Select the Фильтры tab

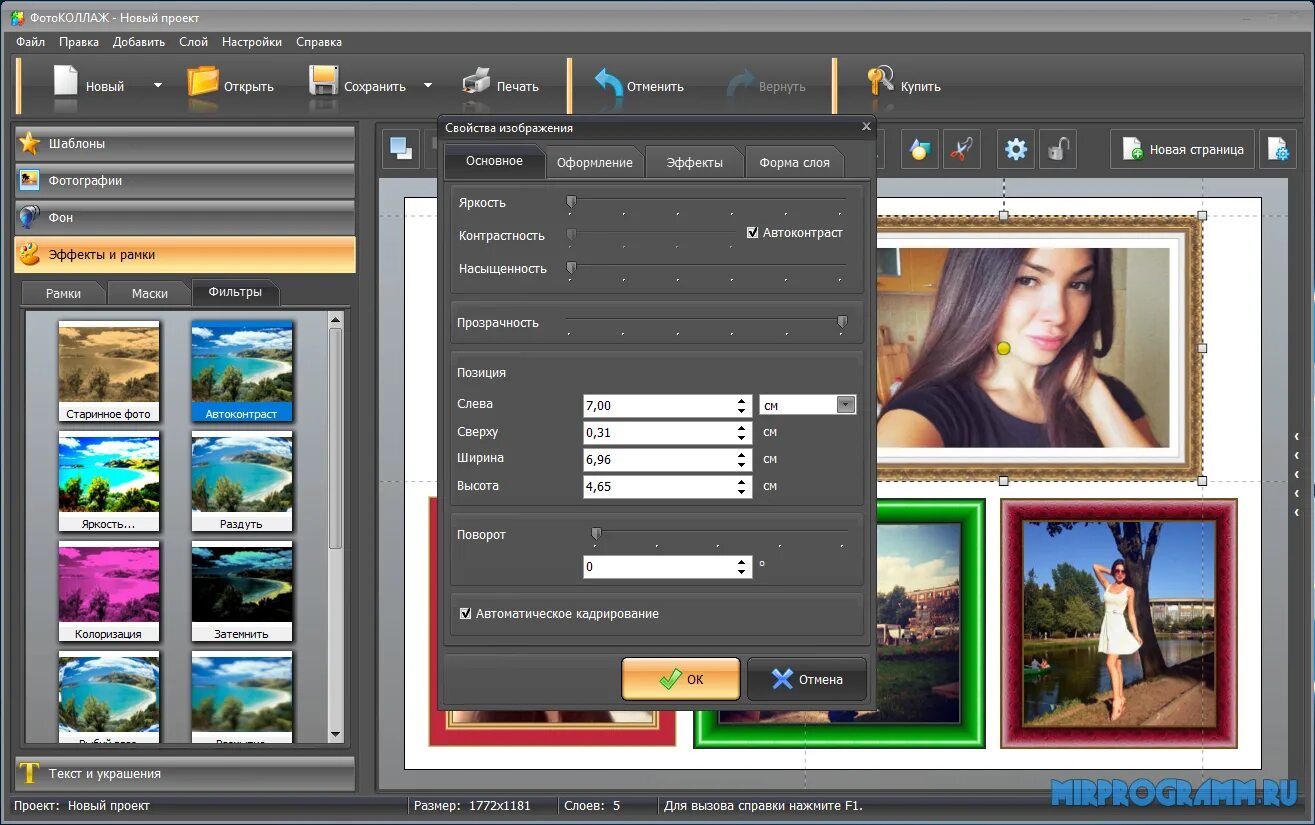235,292
